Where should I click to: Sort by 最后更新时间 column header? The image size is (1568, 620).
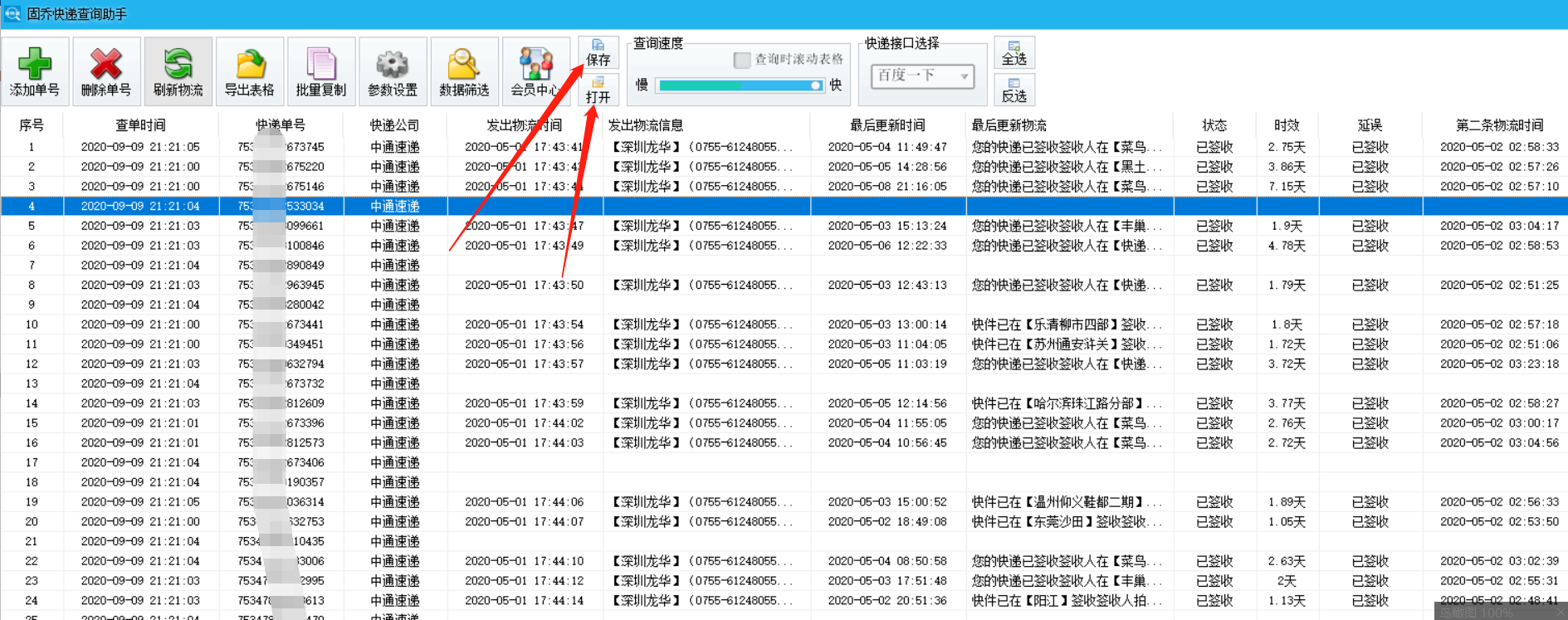coord(887,124)
